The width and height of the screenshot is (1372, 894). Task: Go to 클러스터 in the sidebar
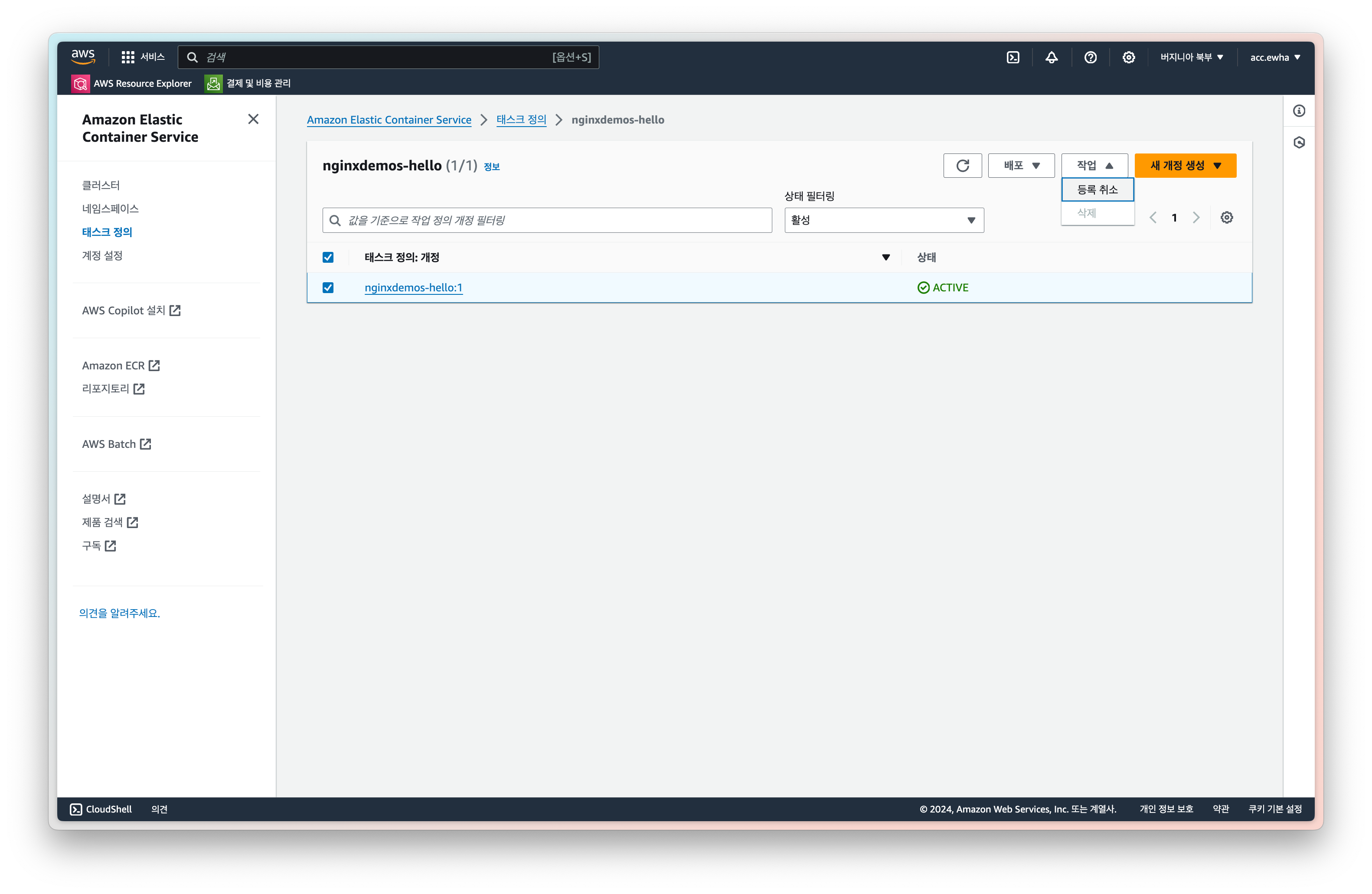click(x=101, y=185)
